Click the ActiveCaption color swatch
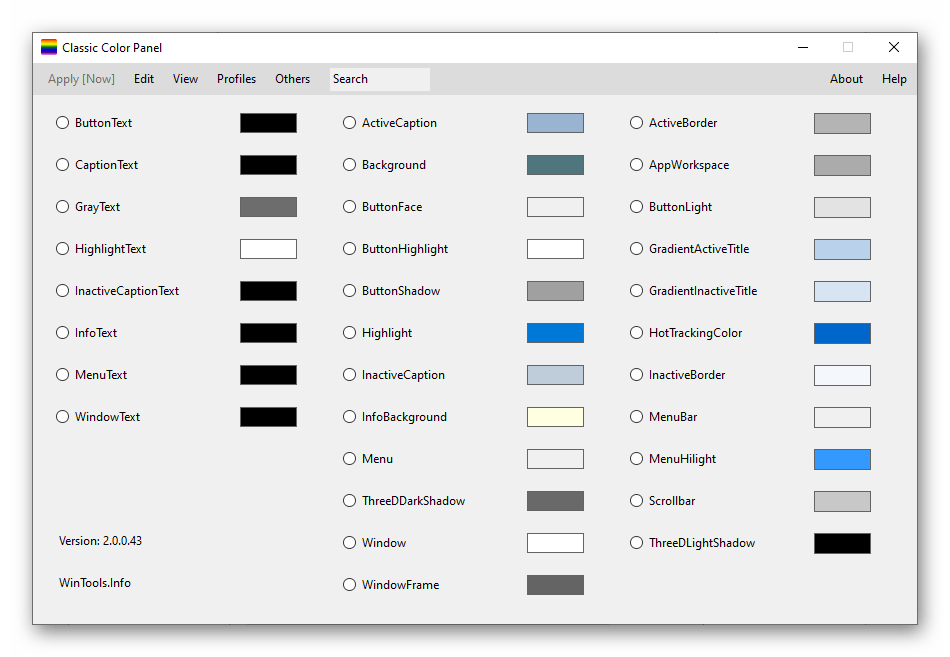This screenshot has height=657, width=950. (x=555, y=123)
